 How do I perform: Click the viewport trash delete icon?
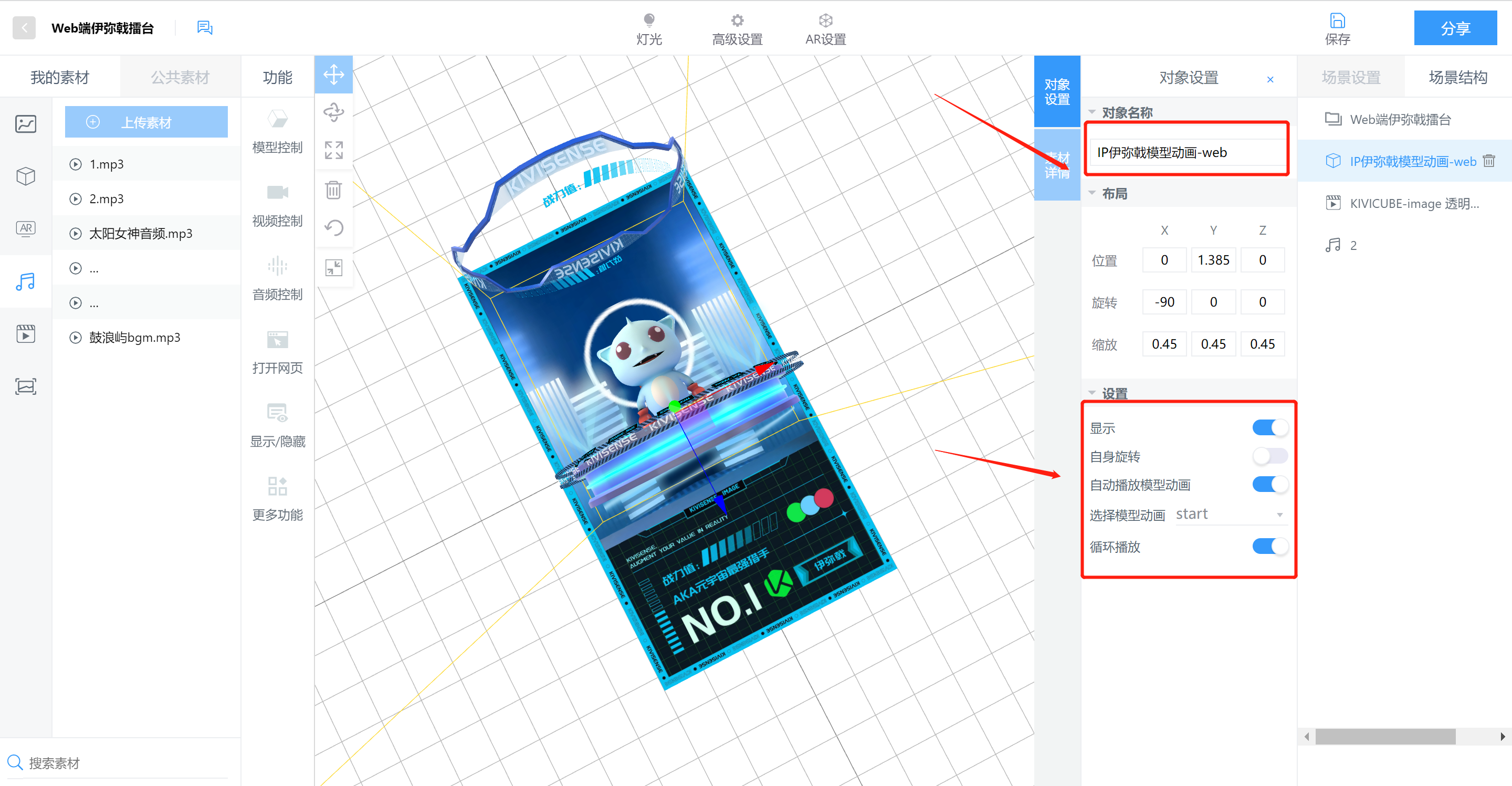333,190
